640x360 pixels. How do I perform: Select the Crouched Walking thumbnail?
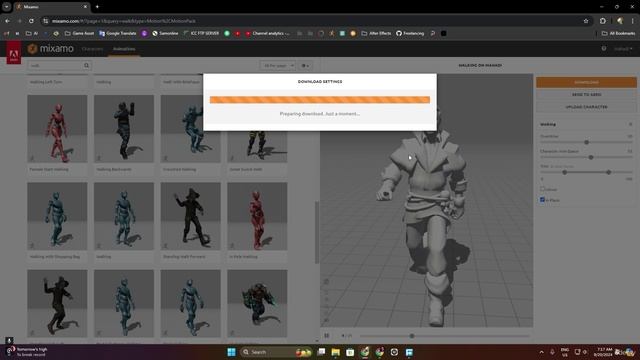tap(191, 129)
